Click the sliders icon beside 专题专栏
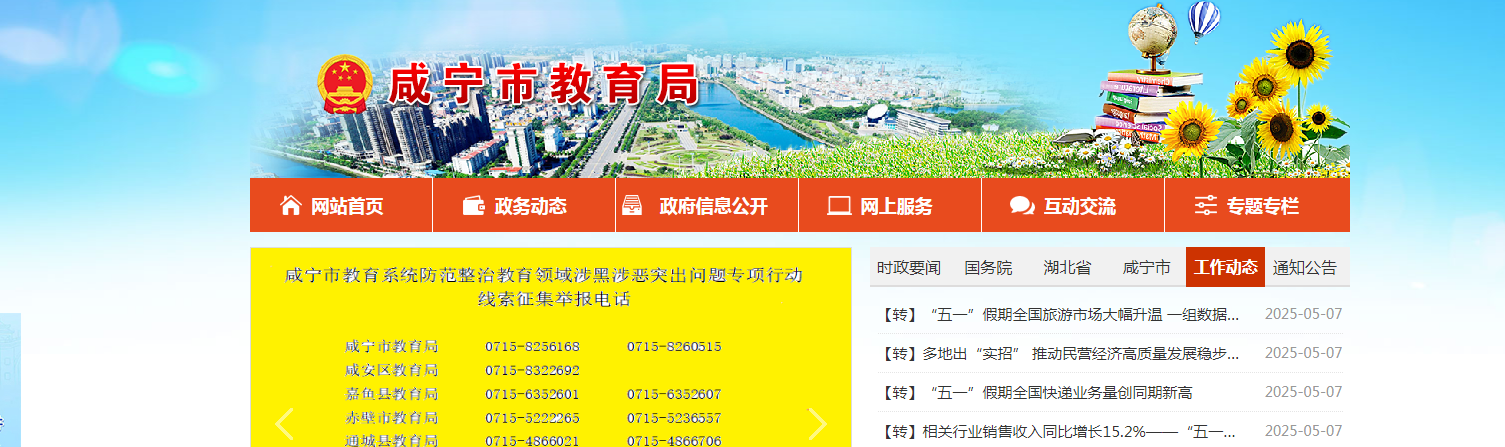This screenshot has height=447, width=1505. point(1206,206)
